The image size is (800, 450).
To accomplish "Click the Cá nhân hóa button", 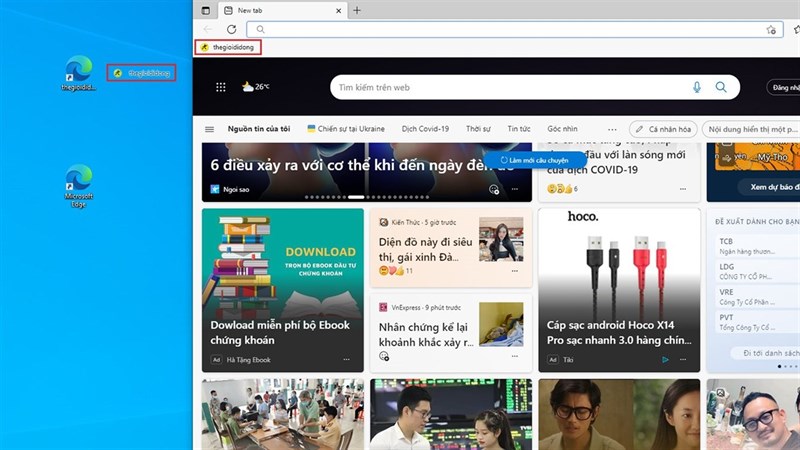I will coord(663,129).
